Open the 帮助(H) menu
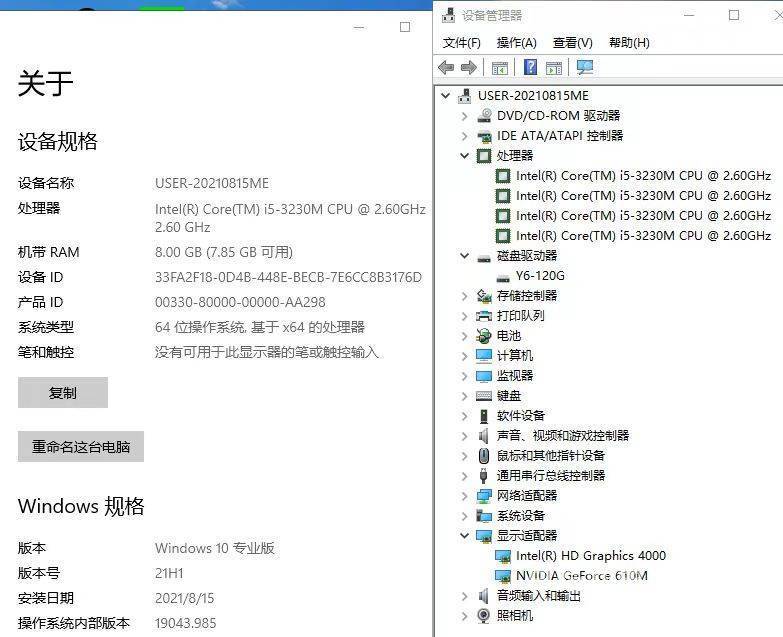The image size is (783, 637). coord(629,42)
